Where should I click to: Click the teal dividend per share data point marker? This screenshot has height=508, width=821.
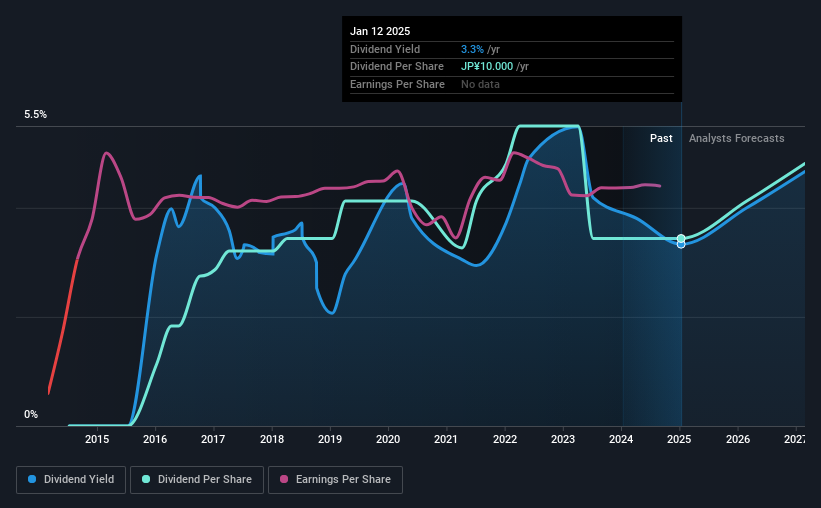tap(681, 238)
